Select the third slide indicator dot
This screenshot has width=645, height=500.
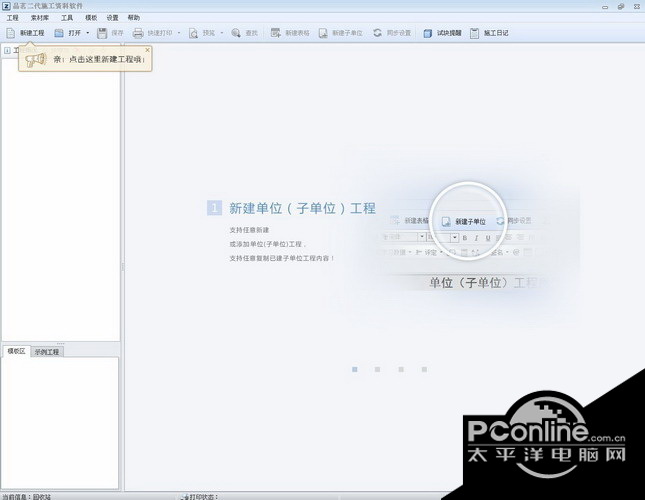401,369
